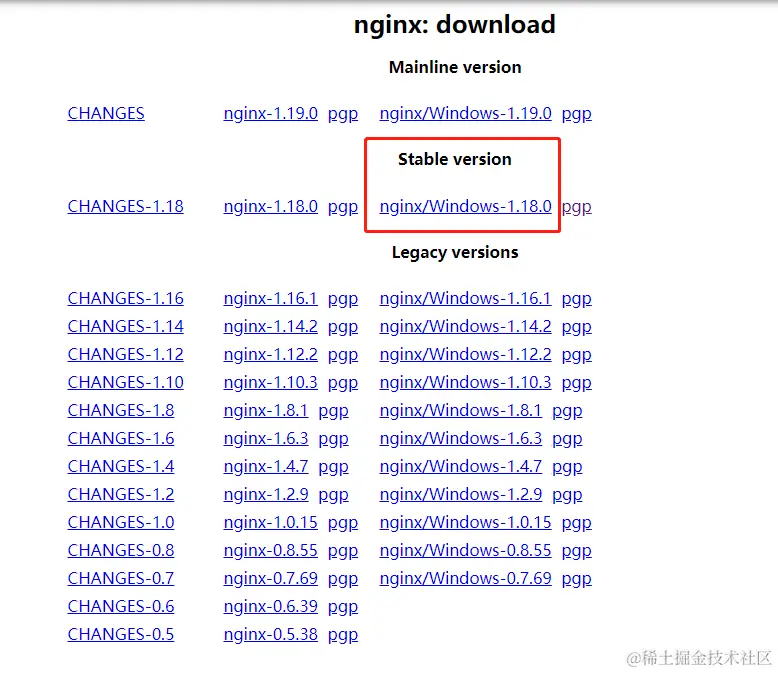This screenshot has height=673, width=778.
Task: Download nginx-1.2.9 source
Action: coord(266,495)
